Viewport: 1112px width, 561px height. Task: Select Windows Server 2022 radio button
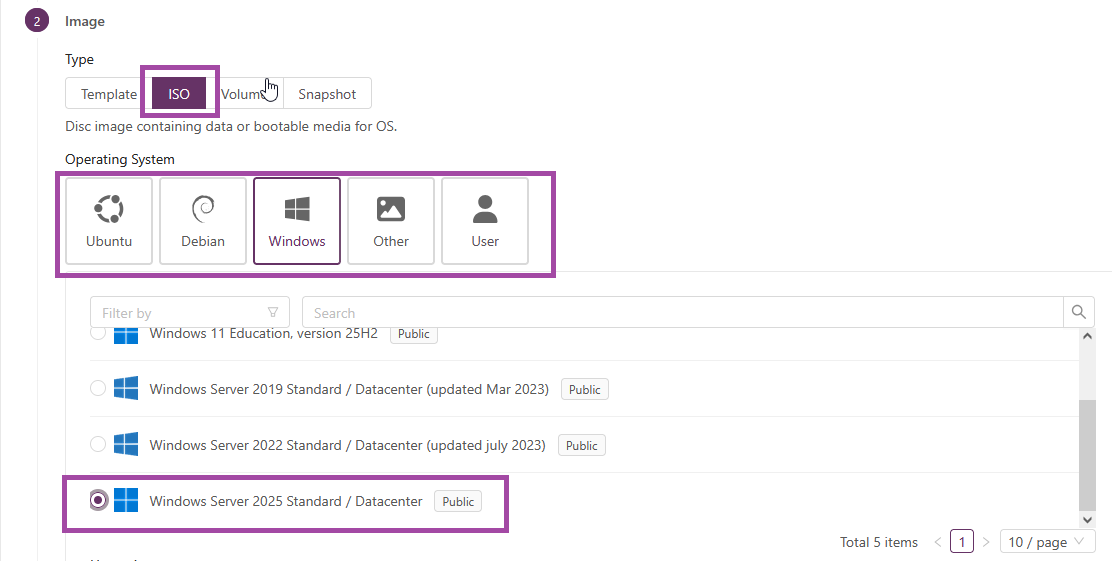click(x=98, y=444)
